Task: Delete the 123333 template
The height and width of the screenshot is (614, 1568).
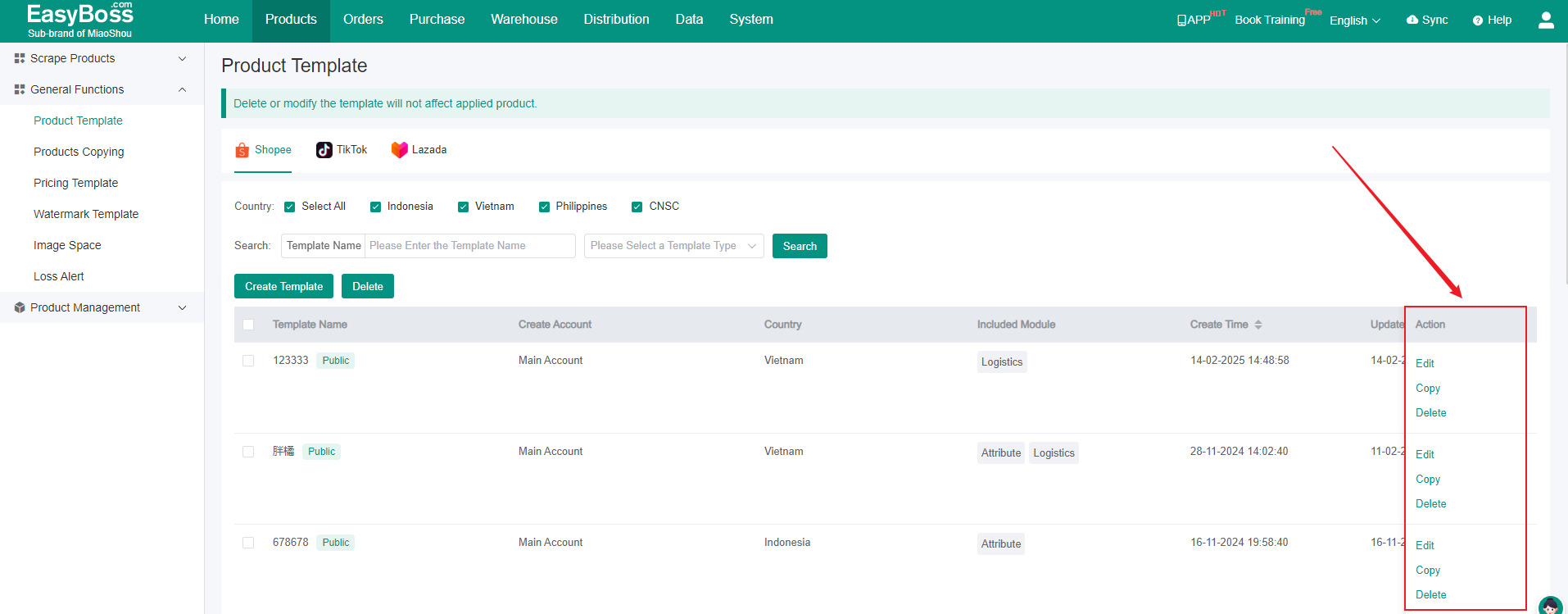Action: pyautogui.click(x=1430, y=412)
